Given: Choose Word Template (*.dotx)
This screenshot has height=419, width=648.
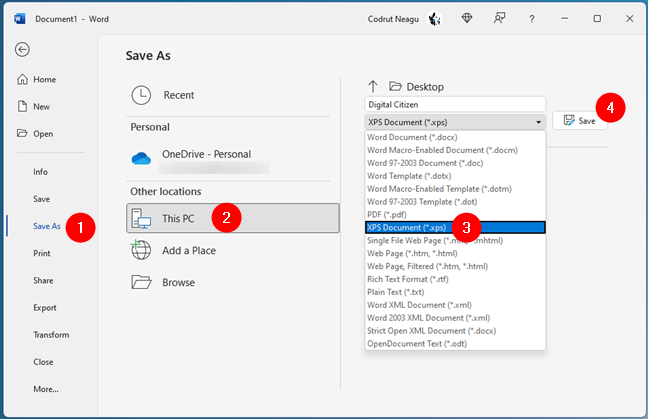Looking at the screenshot, I should point(455,176).
